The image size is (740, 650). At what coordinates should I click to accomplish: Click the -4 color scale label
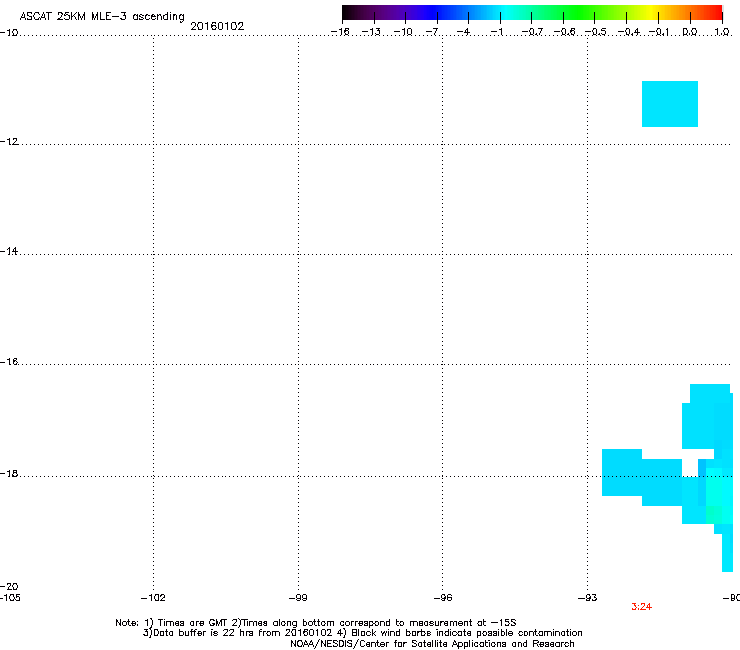463,32
